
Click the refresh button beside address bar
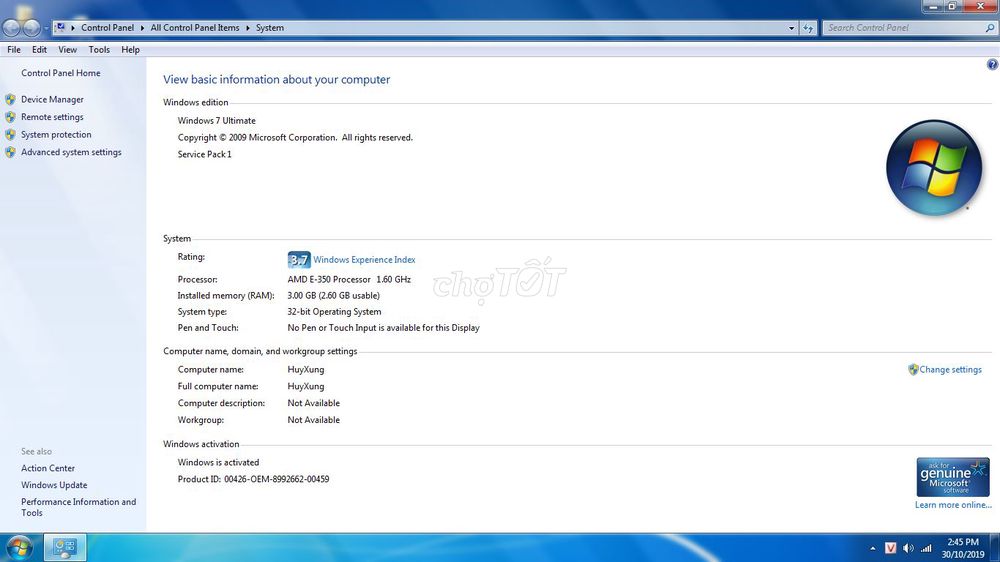(x=808, y=28)
